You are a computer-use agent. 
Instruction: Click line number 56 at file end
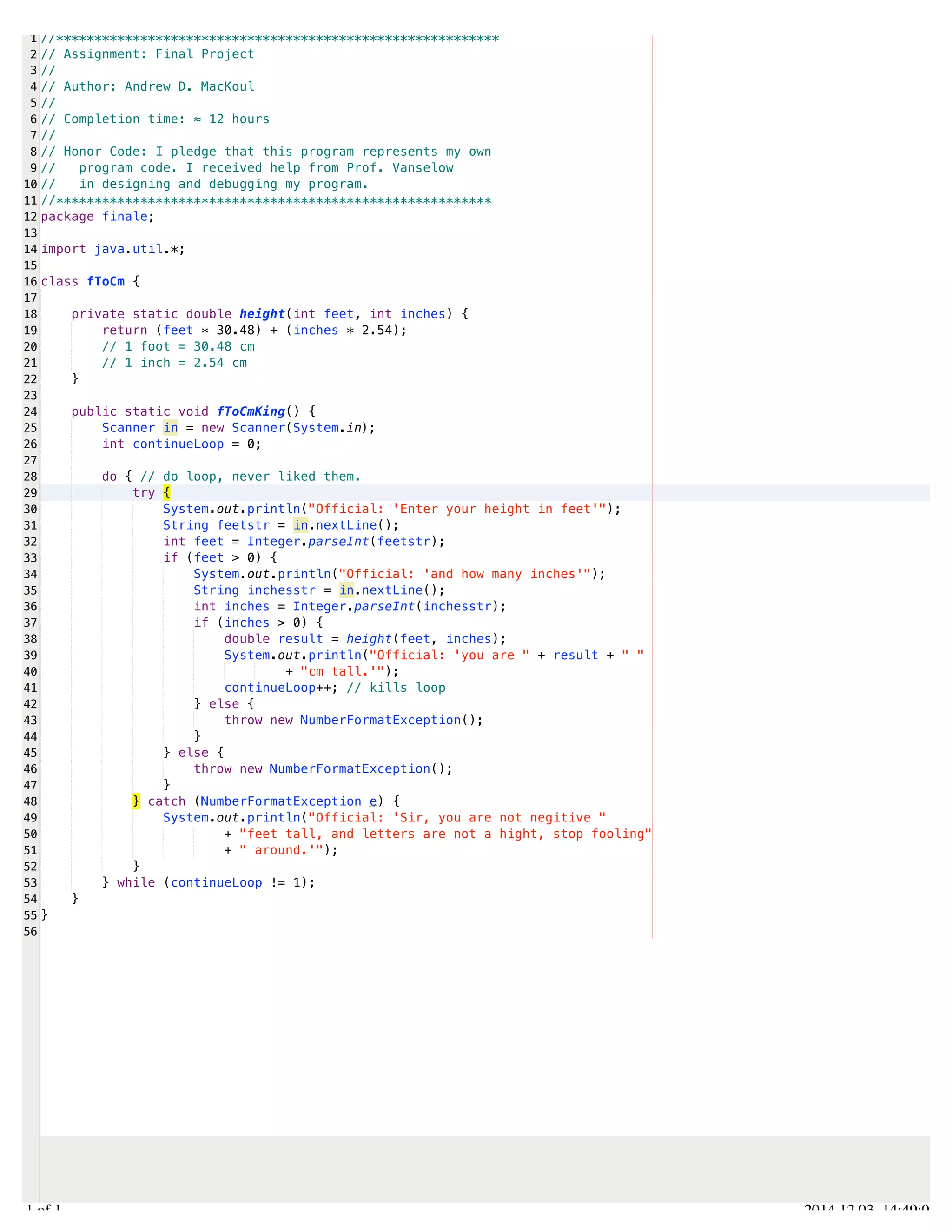31,932
